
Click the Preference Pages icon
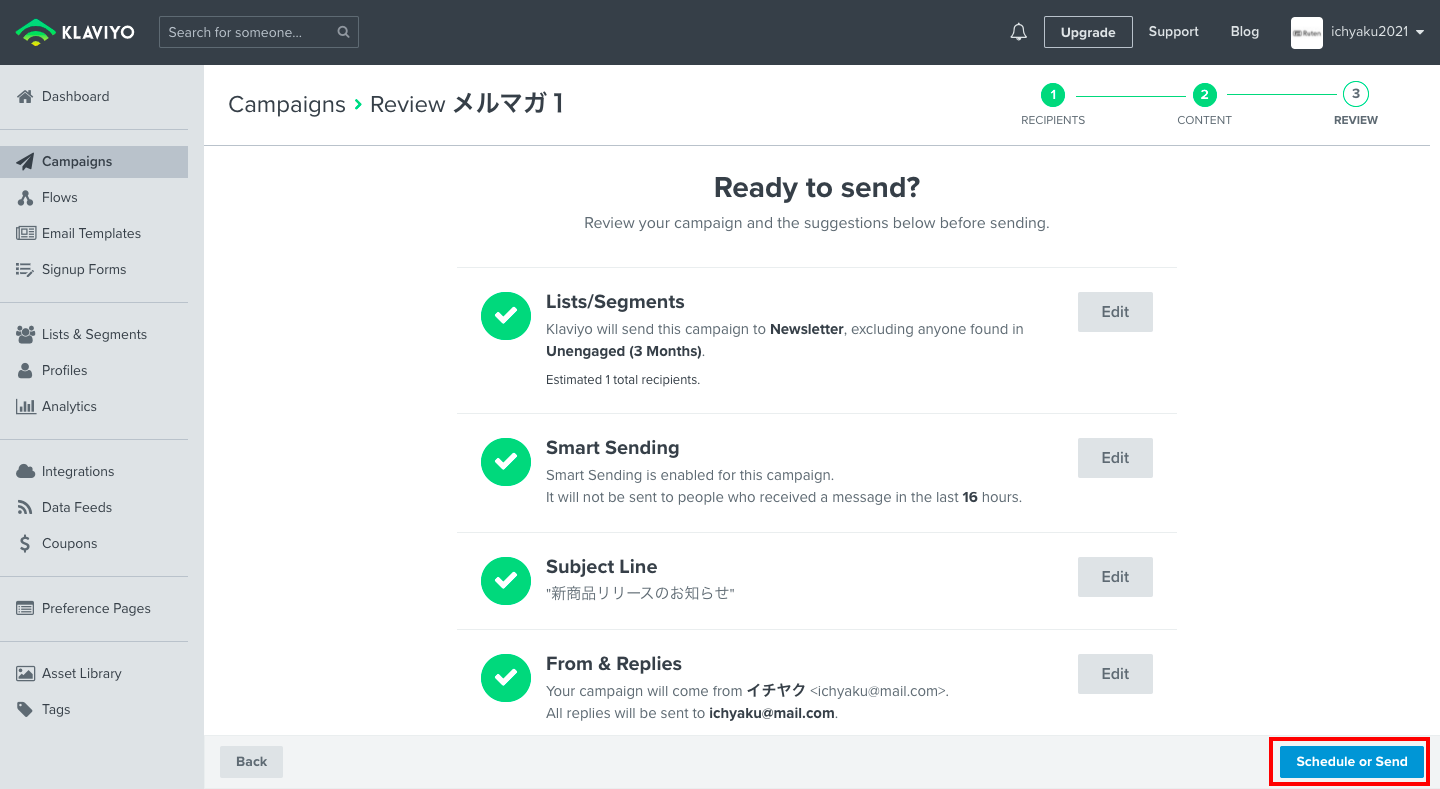click(26, 608)
